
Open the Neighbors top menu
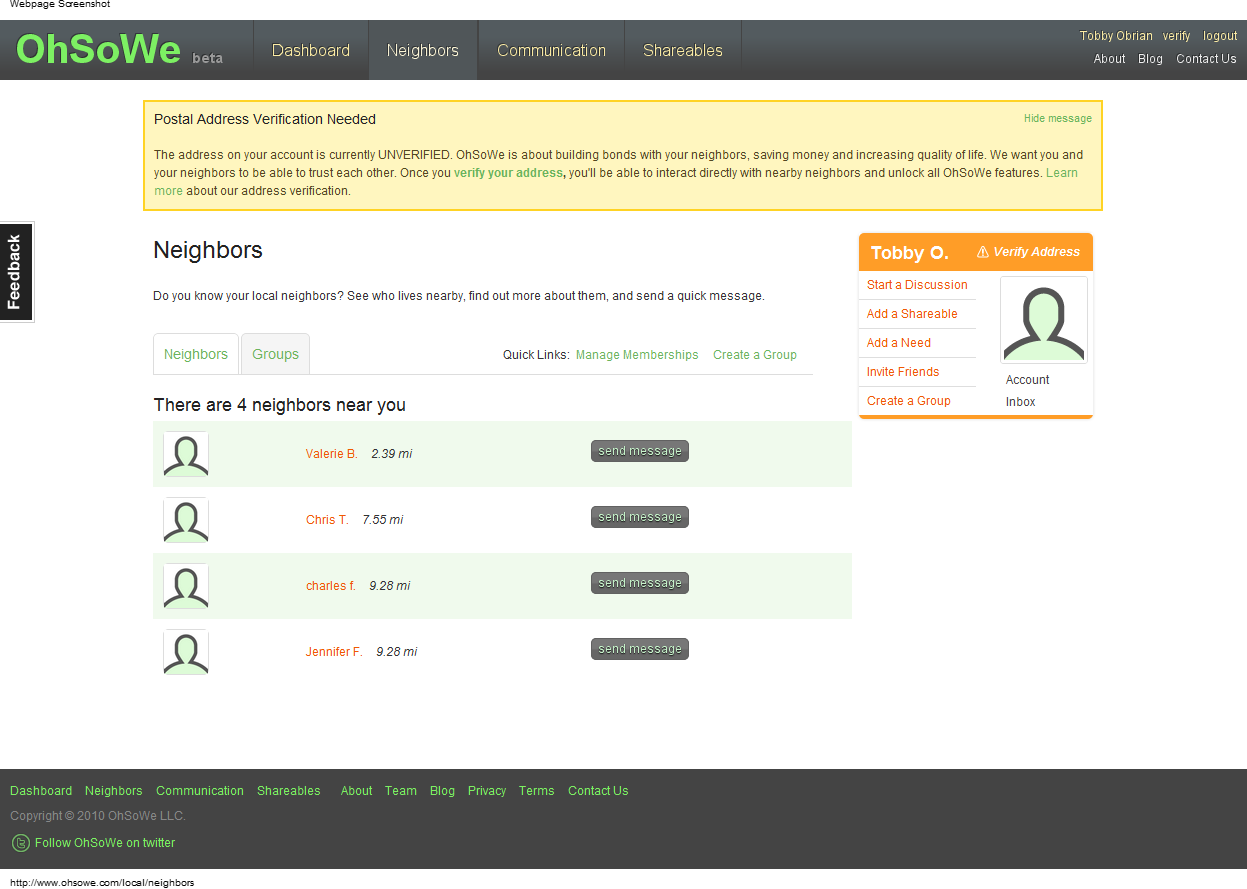click(423, 50)
